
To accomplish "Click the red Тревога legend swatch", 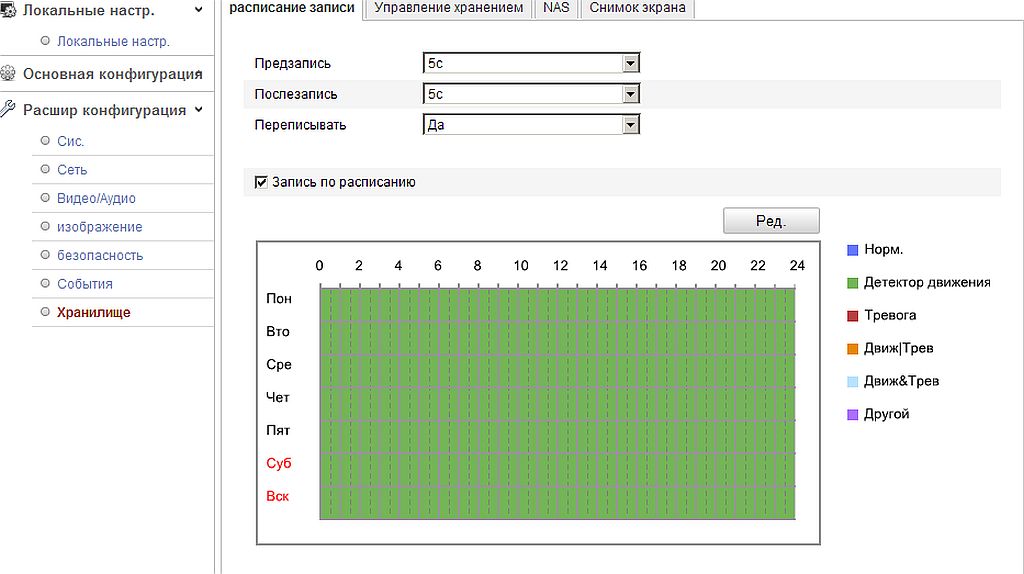I will (x=852, y=316).
